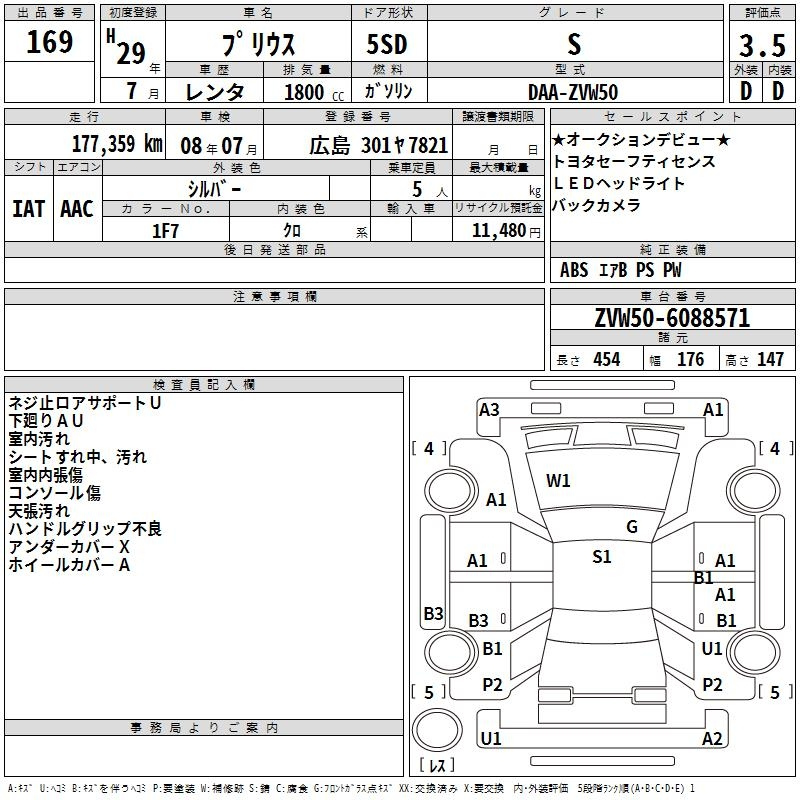Select the トヨタセーフティセンス sales point
800x800 pixels.
tap(634, 161)
